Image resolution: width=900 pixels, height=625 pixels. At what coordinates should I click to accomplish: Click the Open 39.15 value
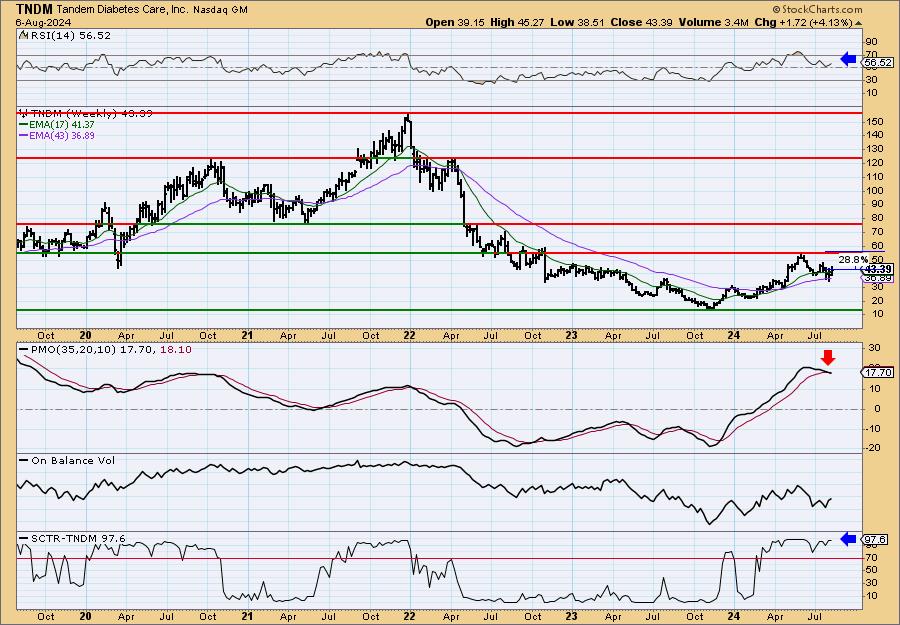[x=455, y=22]
